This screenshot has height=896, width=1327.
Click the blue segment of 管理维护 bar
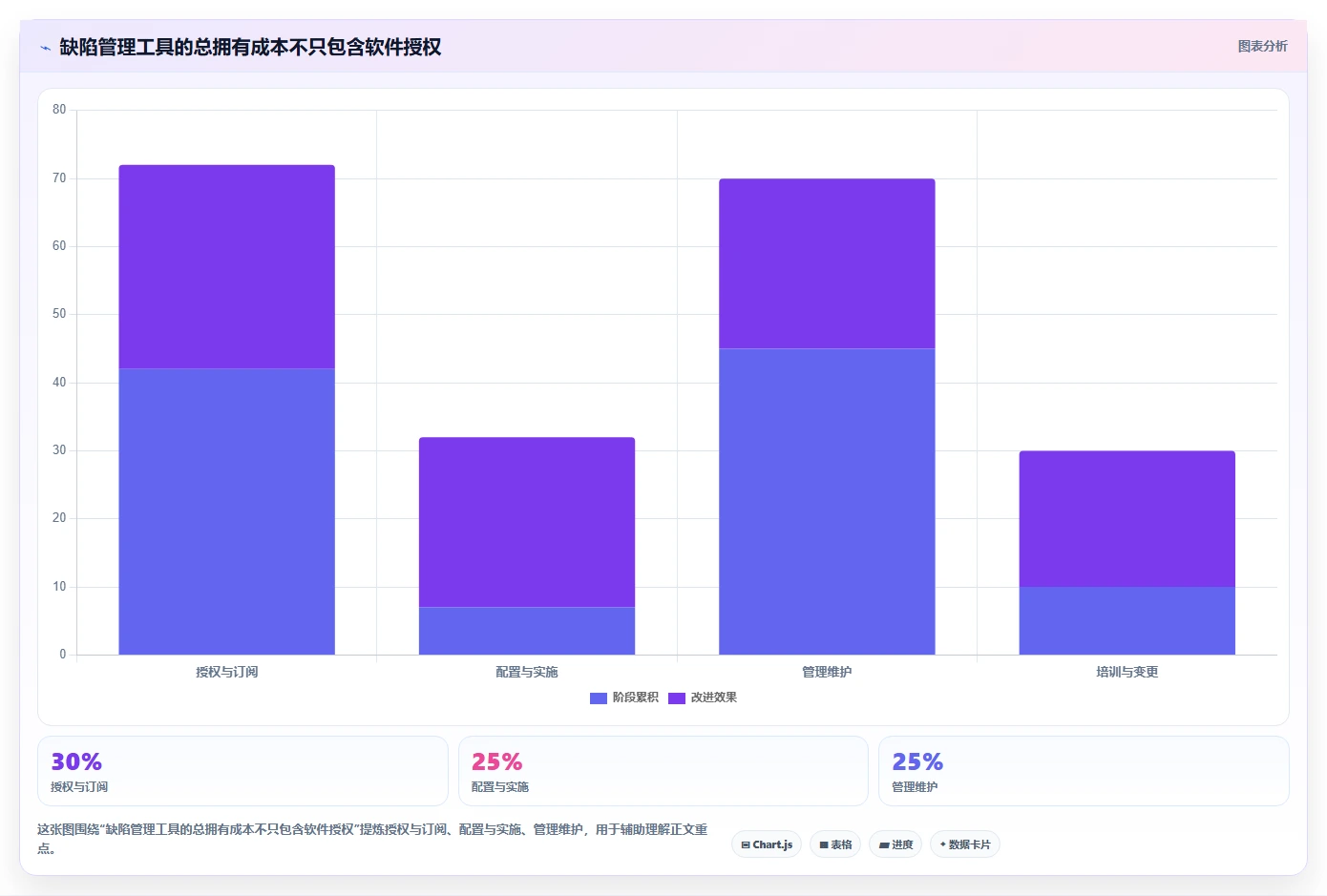pyautogui.click(x=827, y=501)
